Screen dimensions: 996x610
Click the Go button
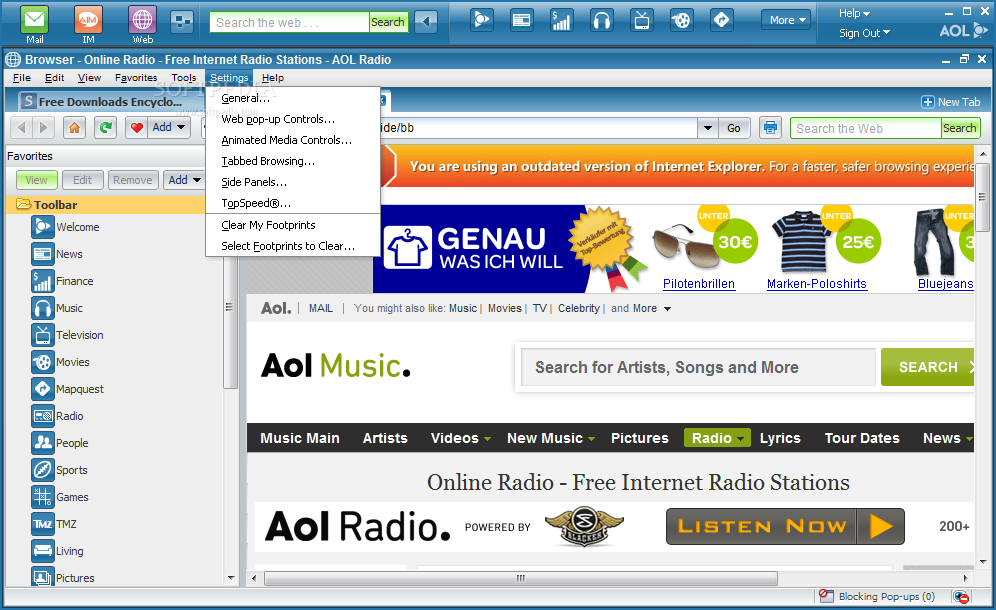click(734, 128)
